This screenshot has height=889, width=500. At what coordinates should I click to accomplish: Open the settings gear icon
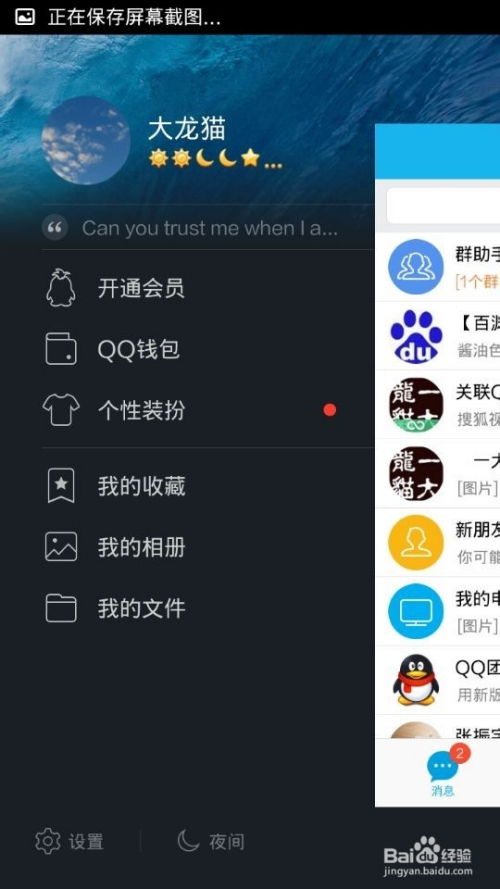48,841
